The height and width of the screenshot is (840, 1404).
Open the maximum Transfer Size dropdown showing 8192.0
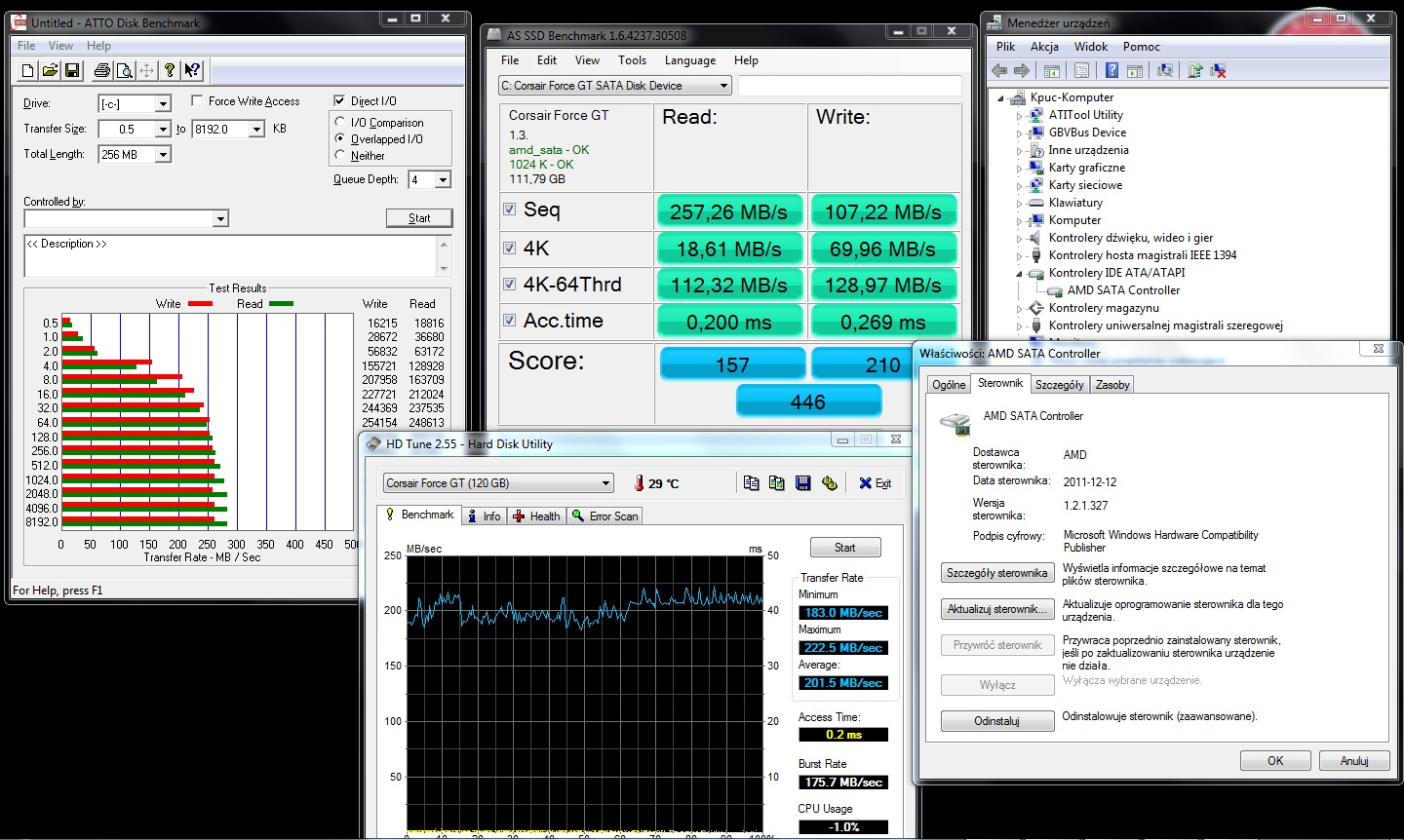coord(256,129)
